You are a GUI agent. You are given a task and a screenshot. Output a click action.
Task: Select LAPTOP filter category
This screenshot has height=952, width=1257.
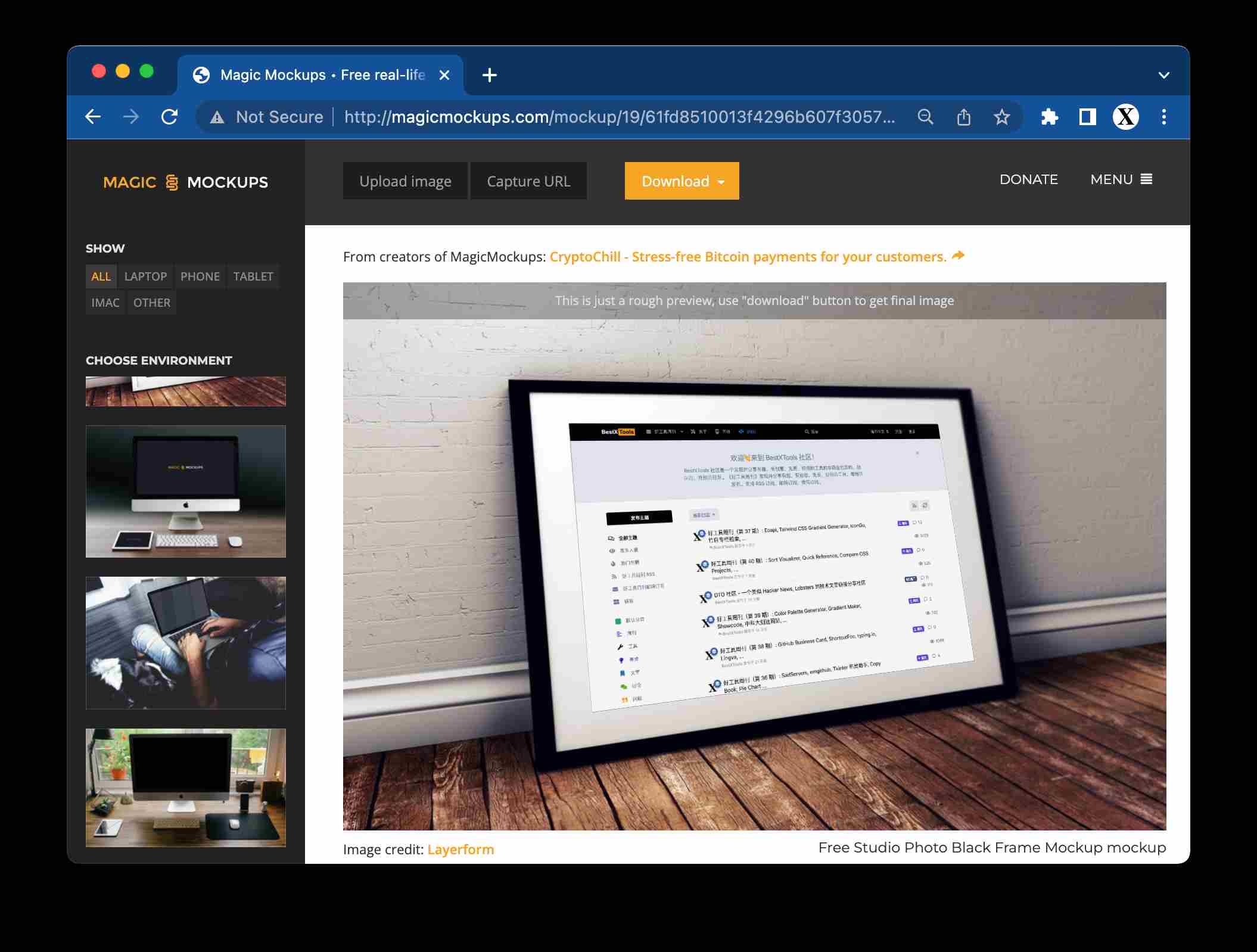click(x=145, y=275)
